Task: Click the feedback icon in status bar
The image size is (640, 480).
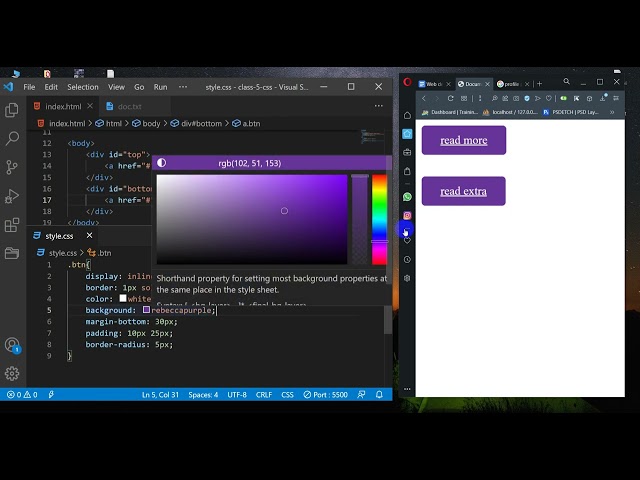Action: pos(361,395)
